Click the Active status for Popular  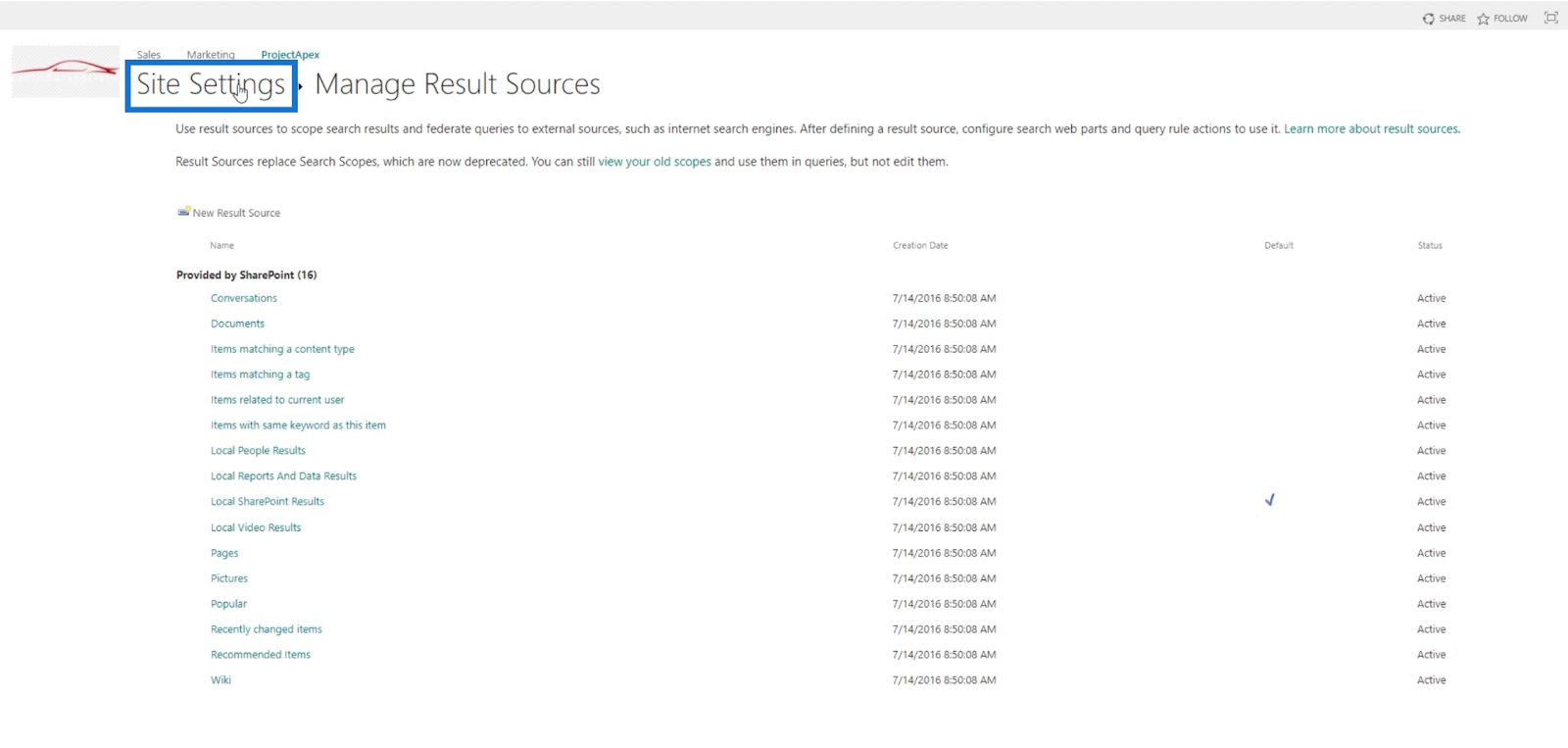(1431, 604)
